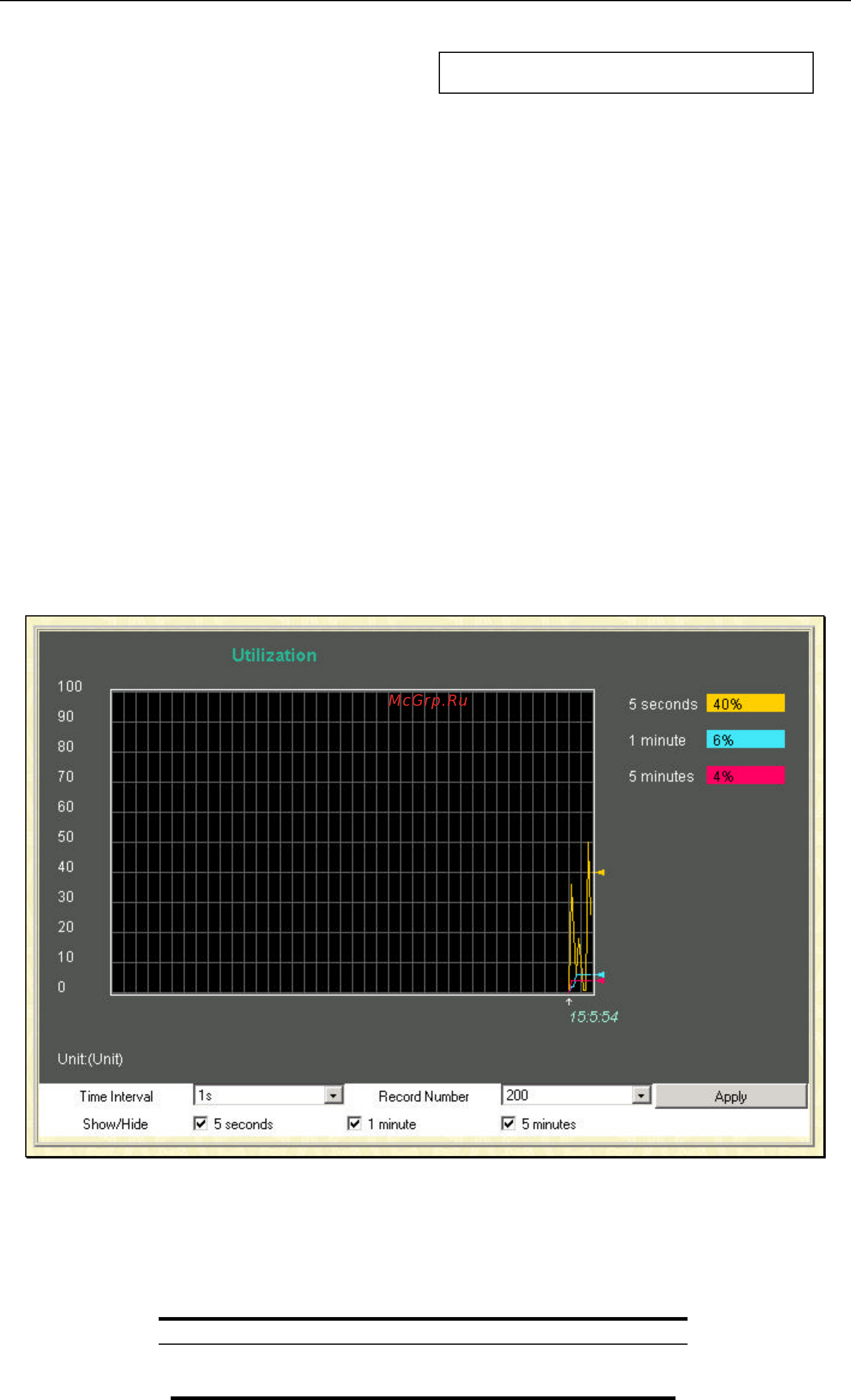Viewport: 851px width, 1400px height.
Task: Click the Unit:(Unit) label
Action: 90,1059
